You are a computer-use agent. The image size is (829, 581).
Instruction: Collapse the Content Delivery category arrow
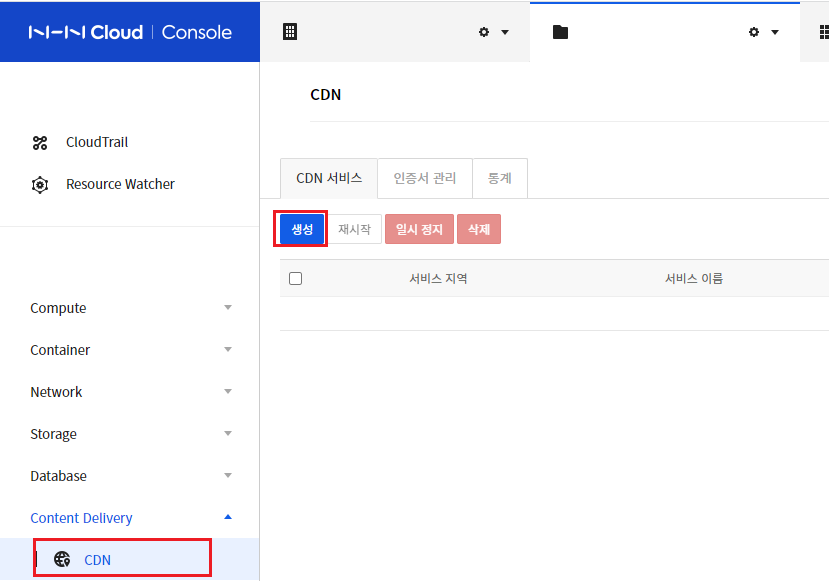(x=228, y=517)
